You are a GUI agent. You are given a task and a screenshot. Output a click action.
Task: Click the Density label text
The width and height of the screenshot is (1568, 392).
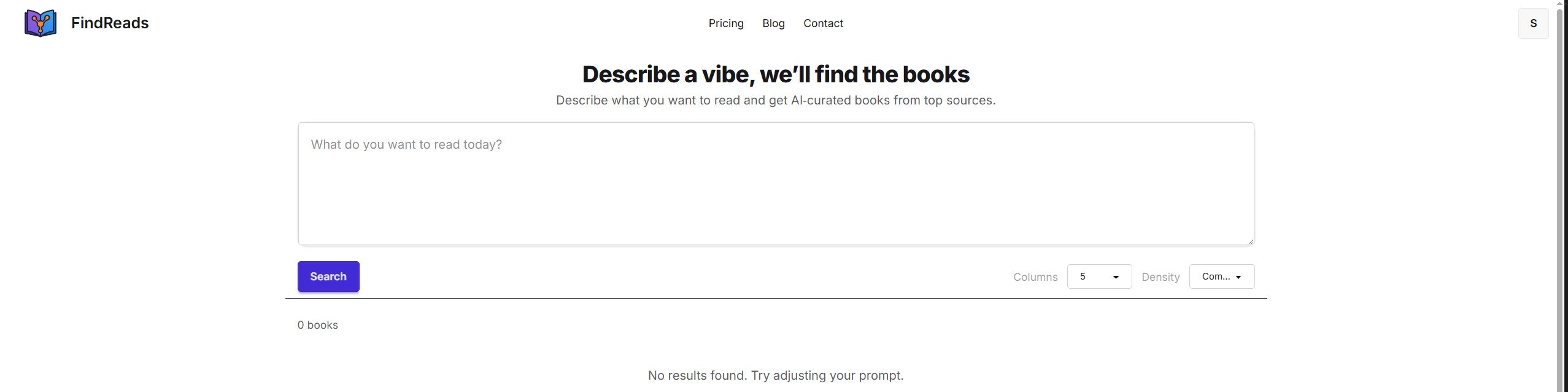click(1161, 277)
